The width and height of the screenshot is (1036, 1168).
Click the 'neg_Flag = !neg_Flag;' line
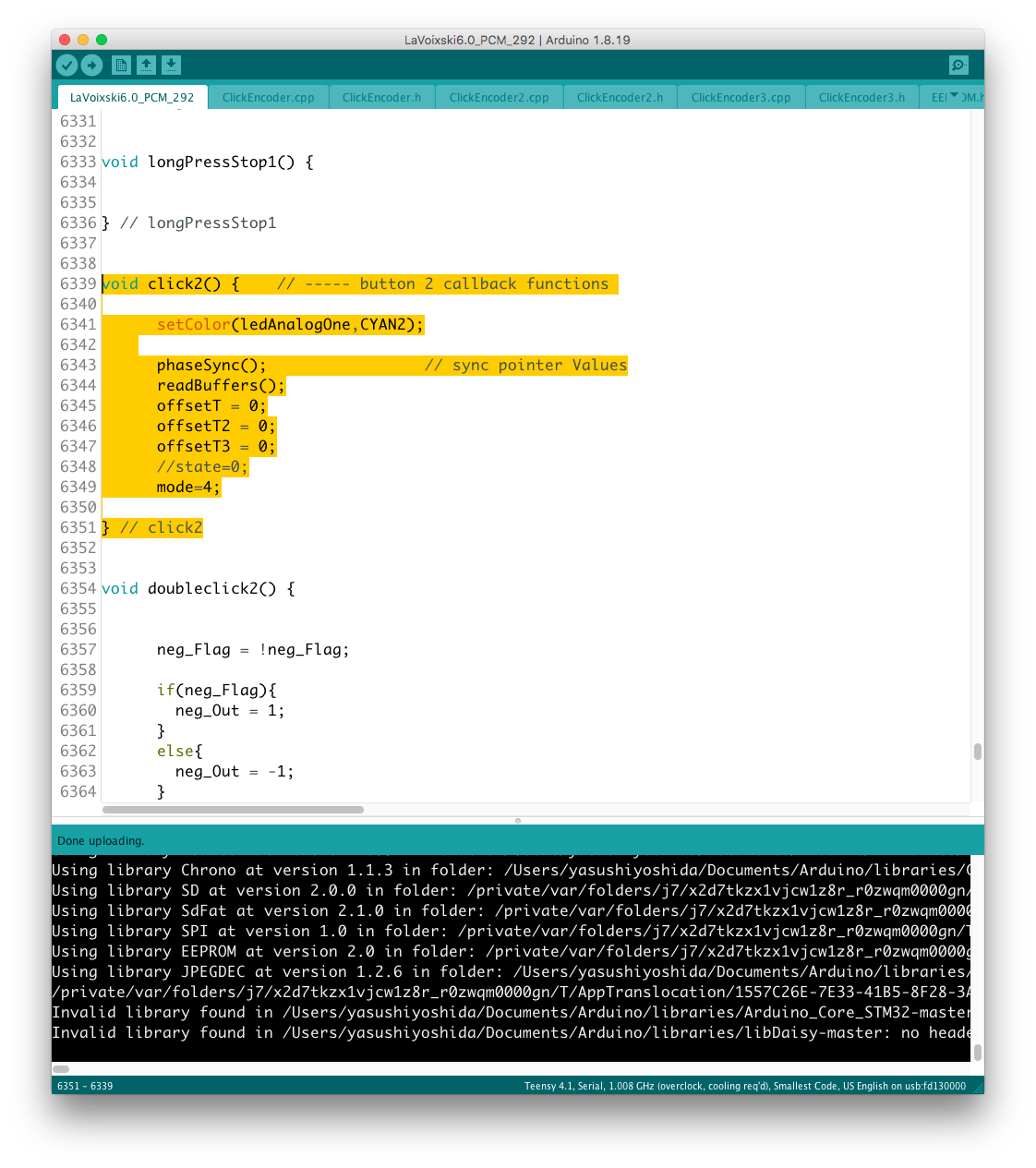[x=253, y=649]
